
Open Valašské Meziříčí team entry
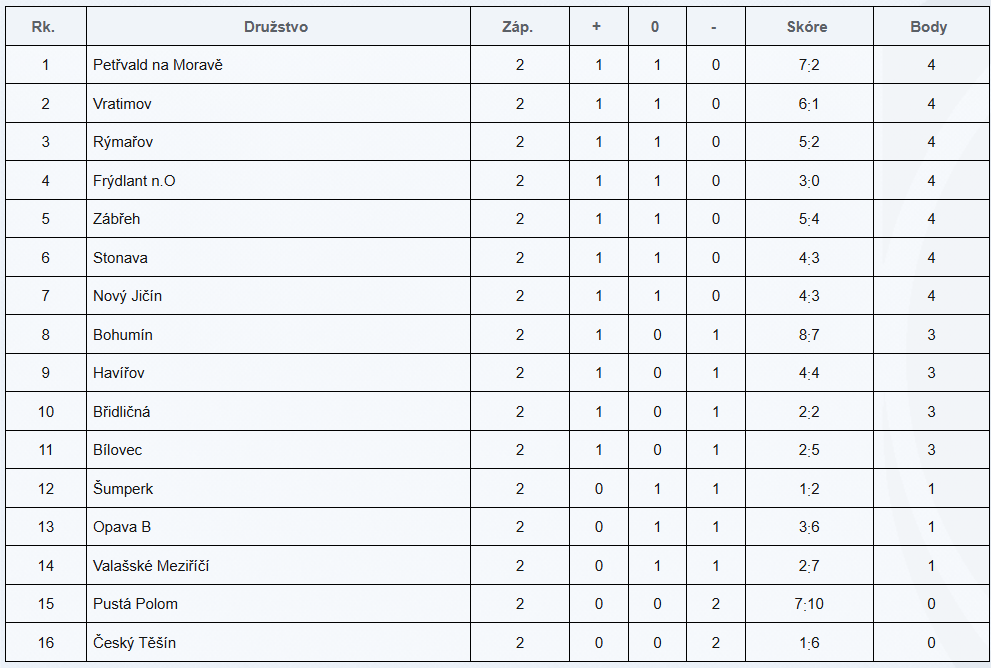151,566
